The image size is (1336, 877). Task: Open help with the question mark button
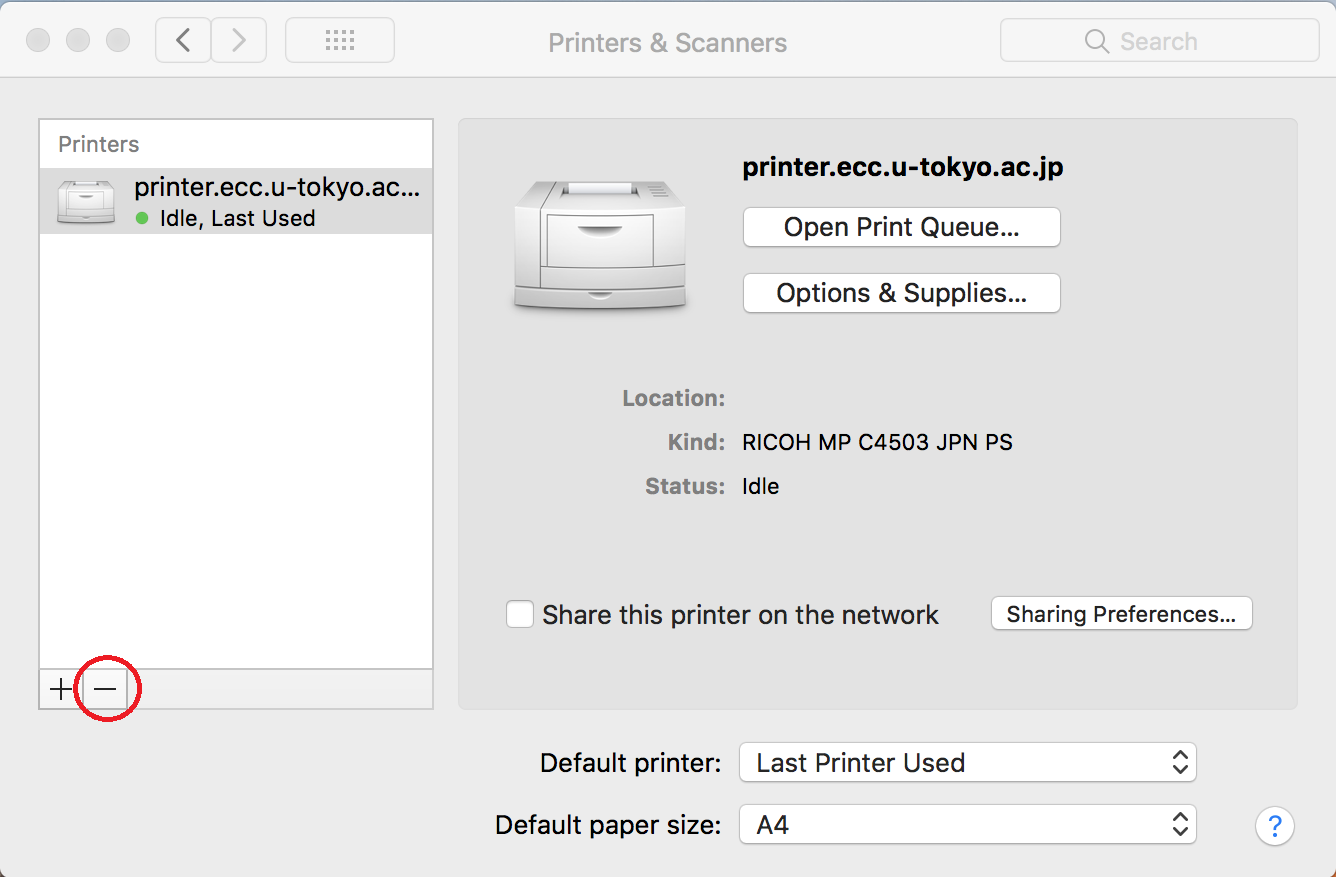click(x=1274, y=826)
